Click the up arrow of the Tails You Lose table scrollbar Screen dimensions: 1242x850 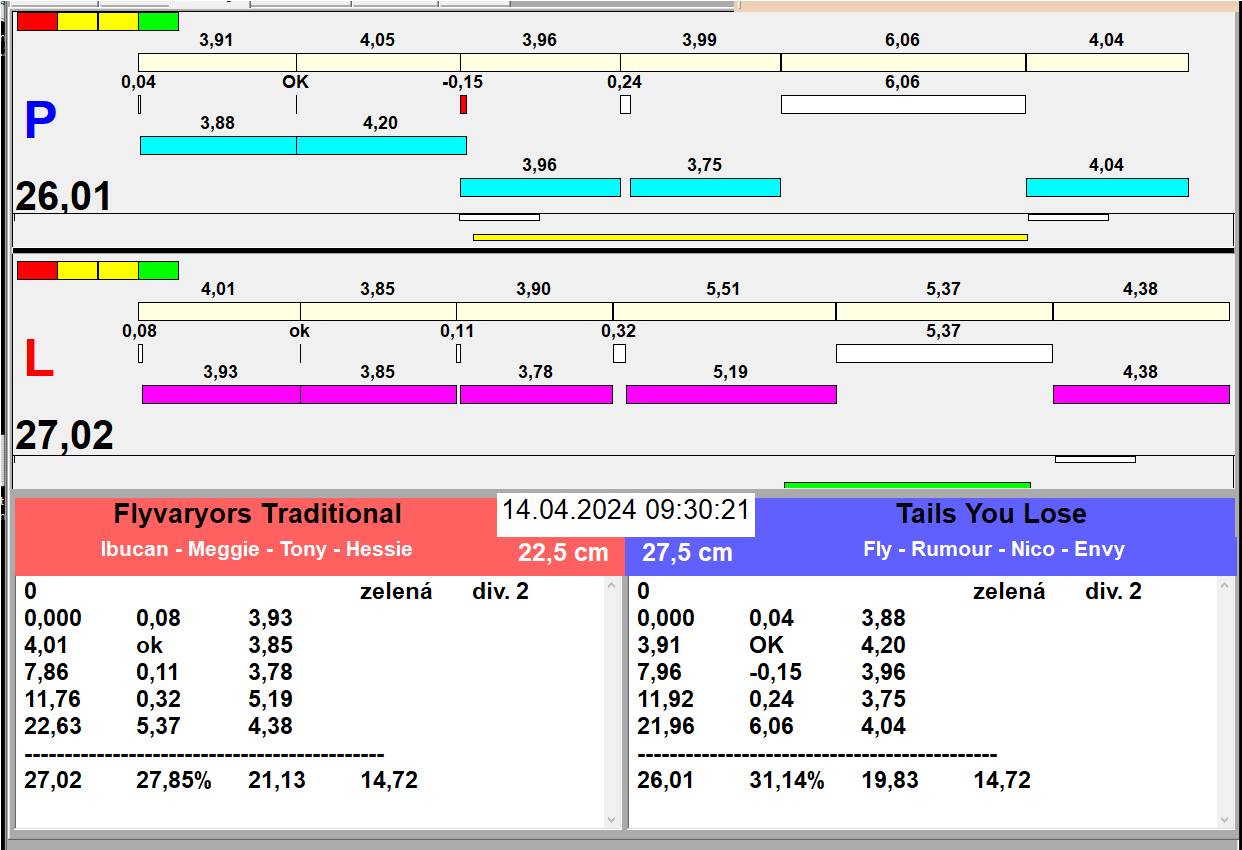pyautogui.click(x=1226, y=587)
